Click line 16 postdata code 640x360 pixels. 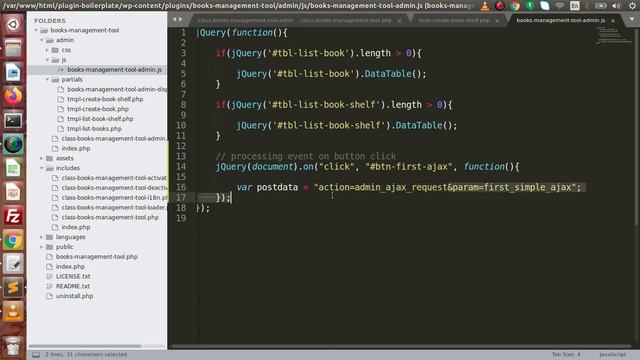408,187
